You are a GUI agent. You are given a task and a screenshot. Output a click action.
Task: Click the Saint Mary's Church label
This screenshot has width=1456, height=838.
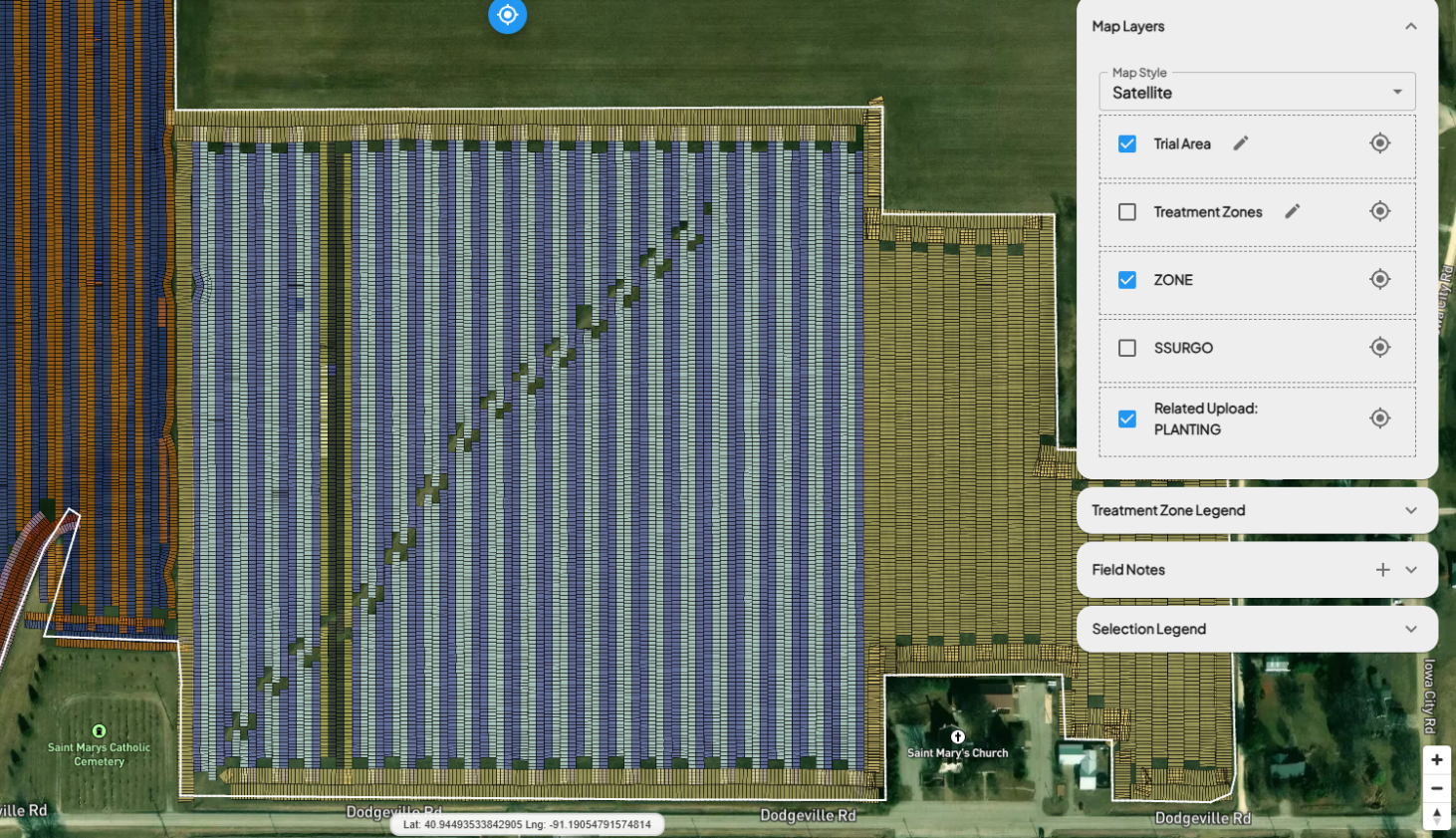click(x=957, y=753)
